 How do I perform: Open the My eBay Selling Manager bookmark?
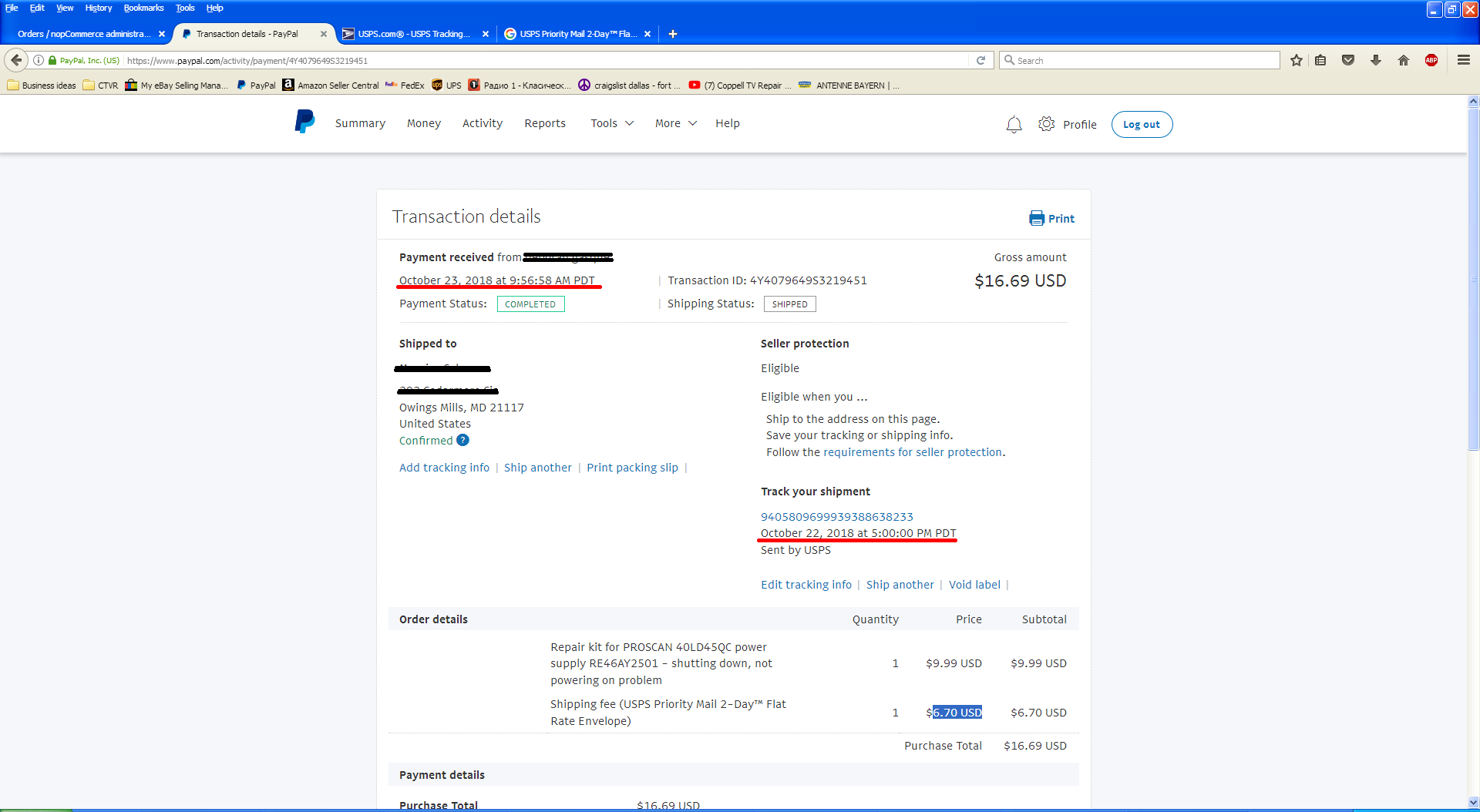177,86
